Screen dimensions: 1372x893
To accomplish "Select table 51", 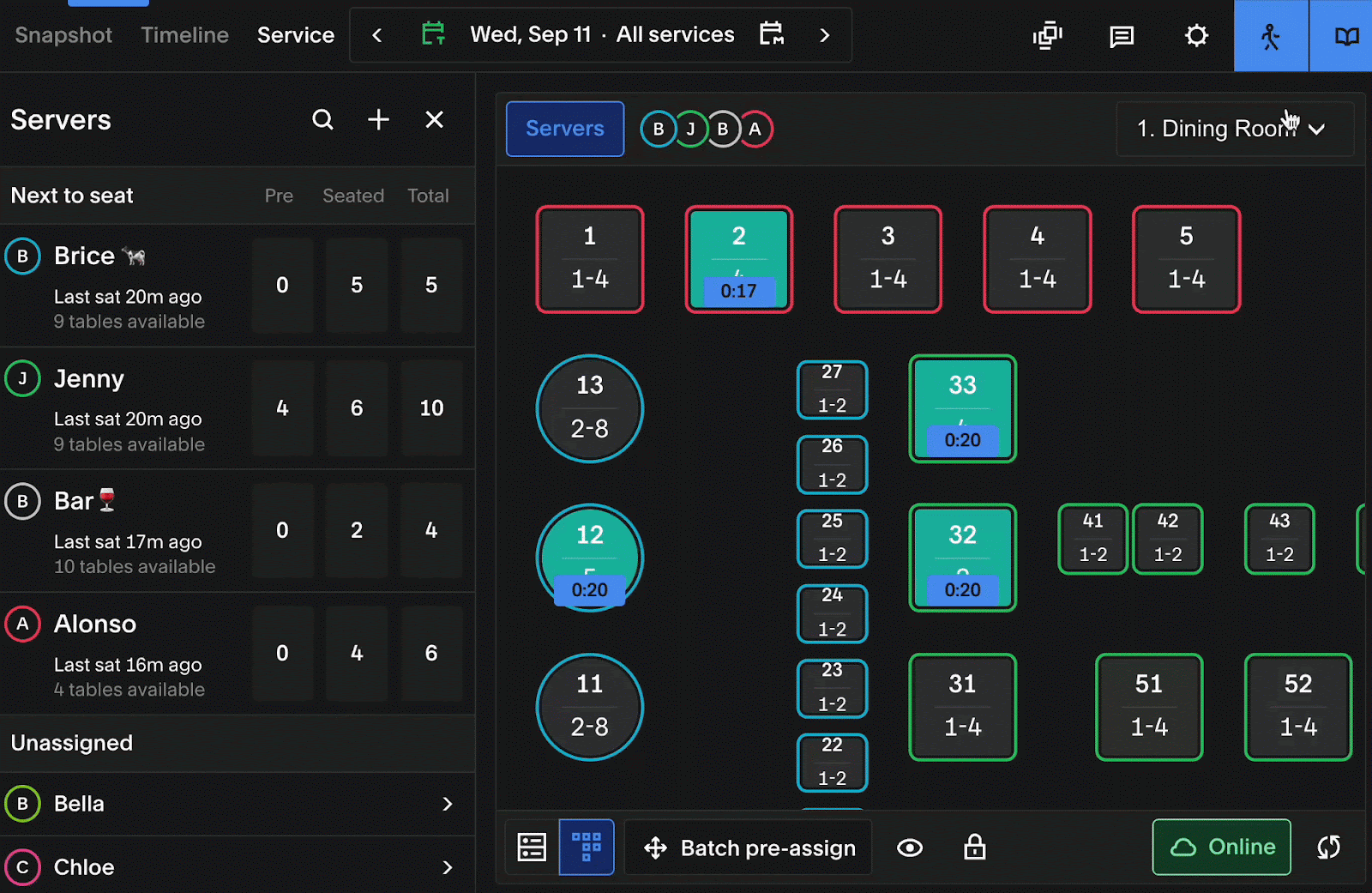I will coord(1149,707).
